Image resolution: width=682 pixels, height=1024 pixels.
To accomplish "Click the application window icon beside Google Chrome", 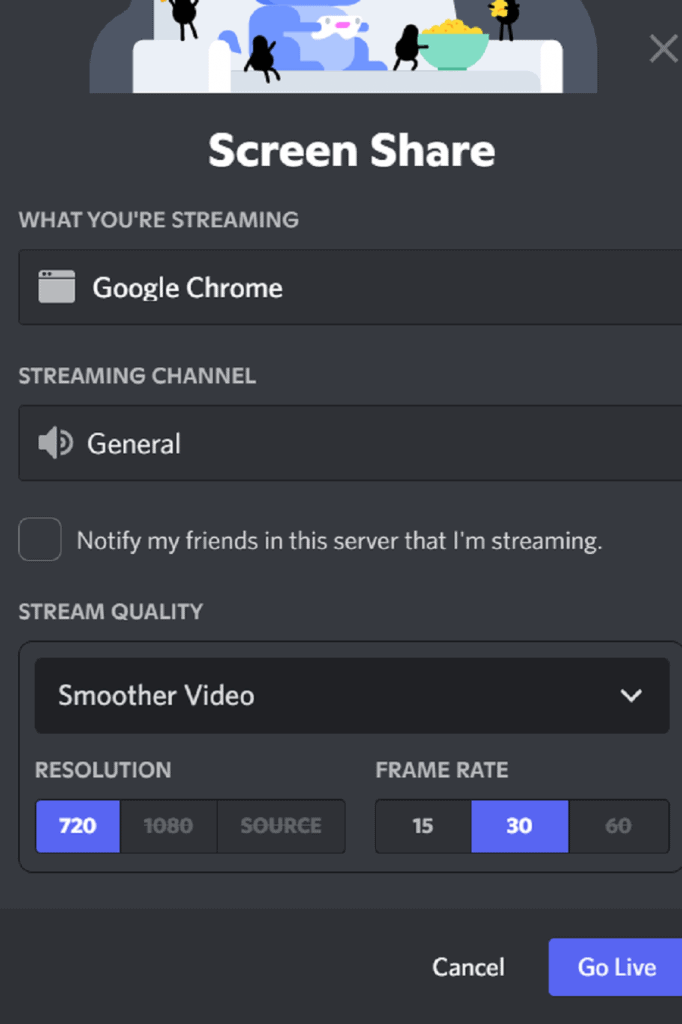I will click(x=57, y=287).
